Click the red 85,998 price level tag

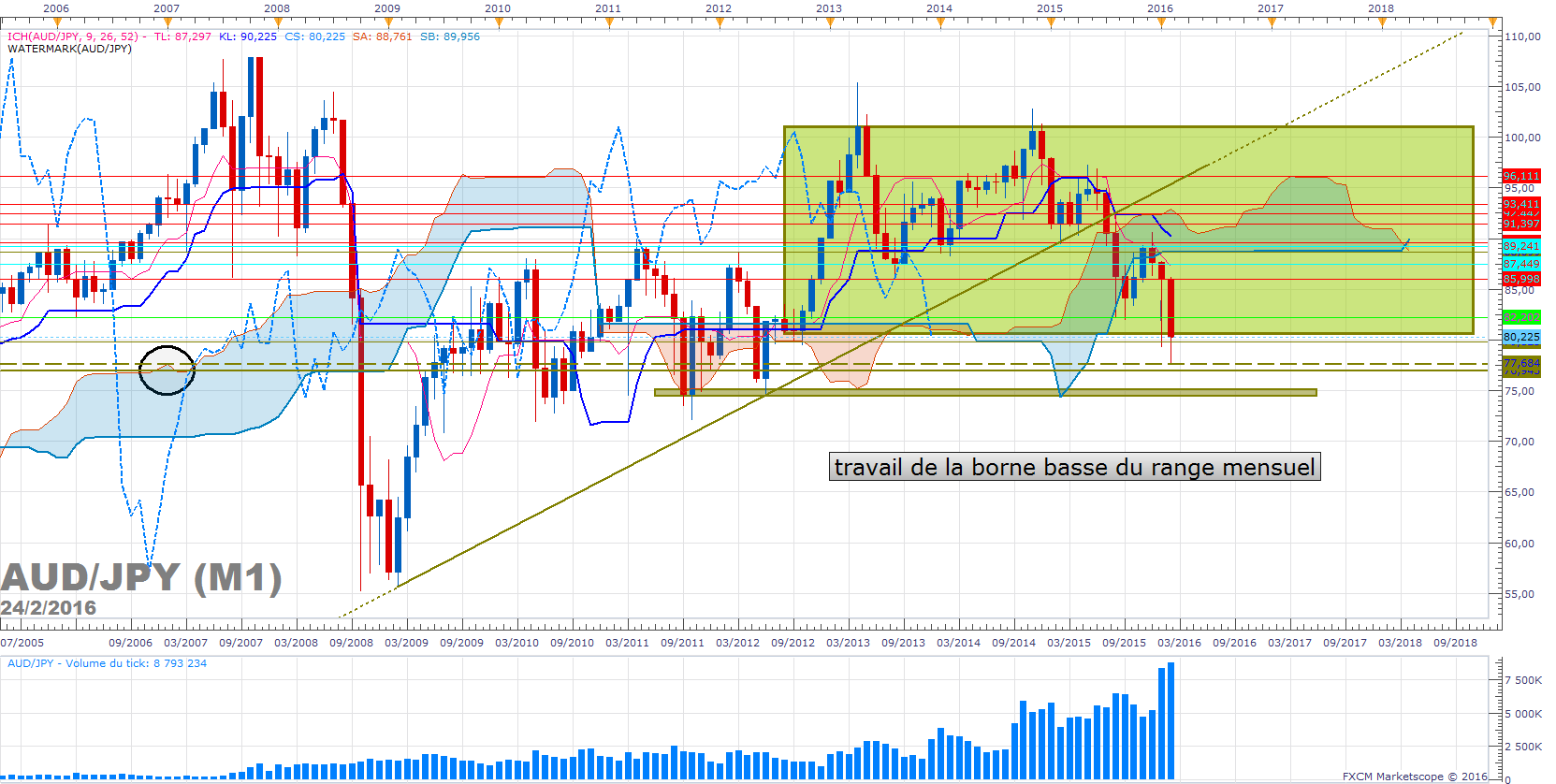(1521, 279)
